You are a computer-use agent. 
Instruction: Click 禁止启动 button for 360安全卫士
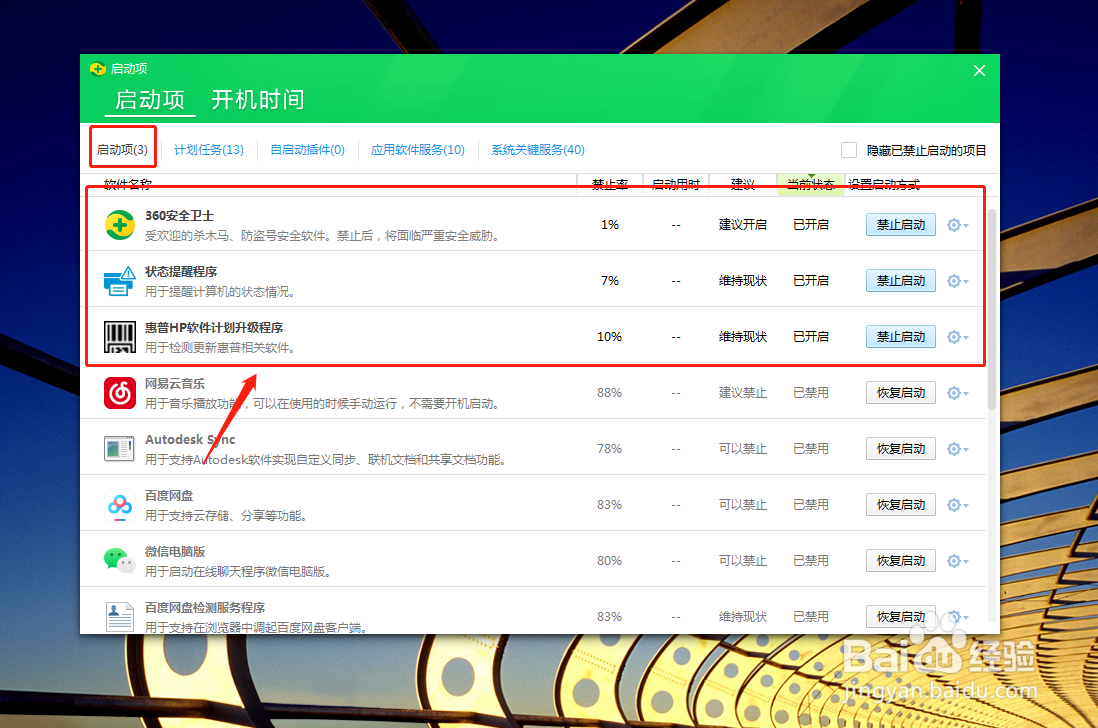pos(899,224)
